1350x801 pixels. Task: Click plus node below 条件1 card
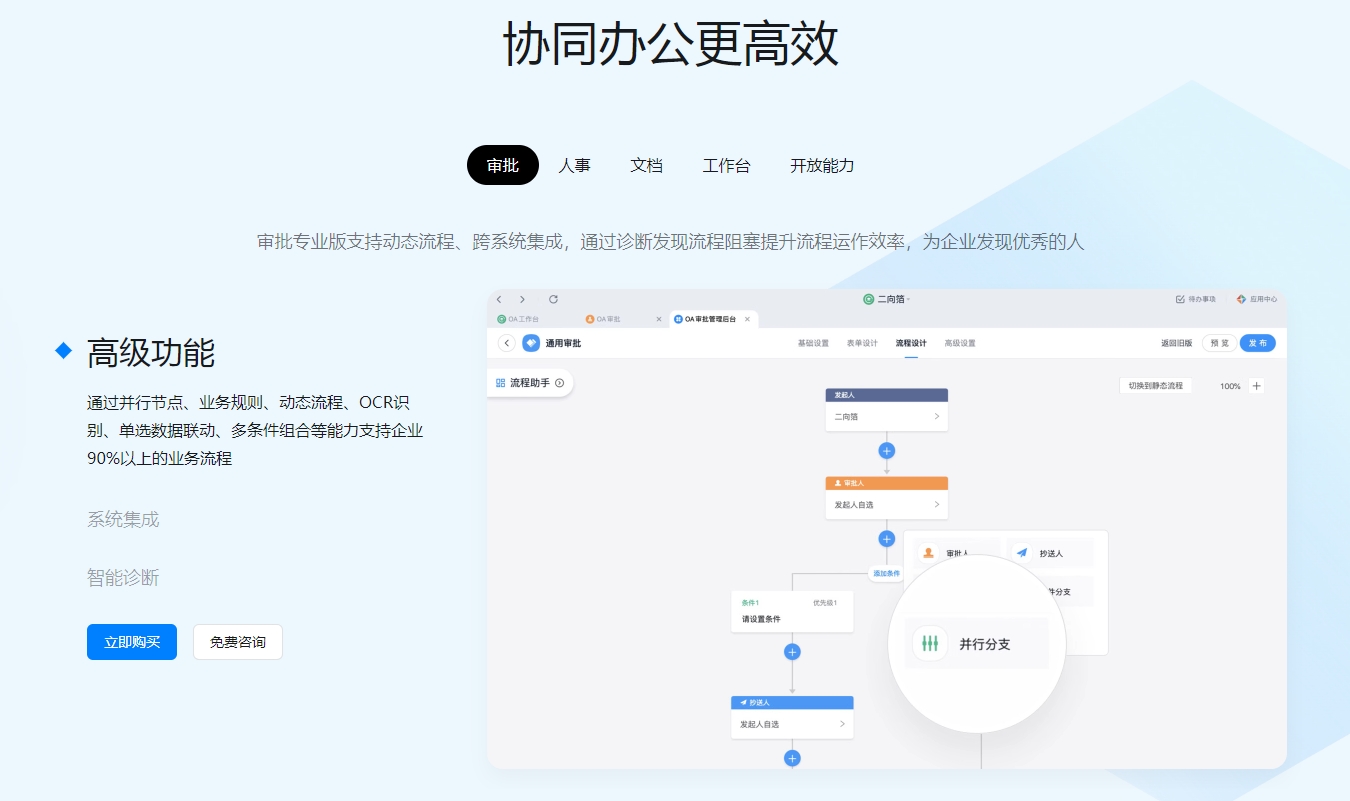pyautogui.click(x=792, y=652)
